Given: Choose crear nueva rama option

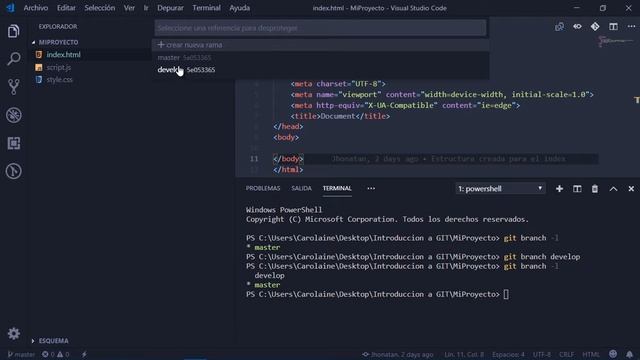Looking at the screenshot, I should click(320, 45).
